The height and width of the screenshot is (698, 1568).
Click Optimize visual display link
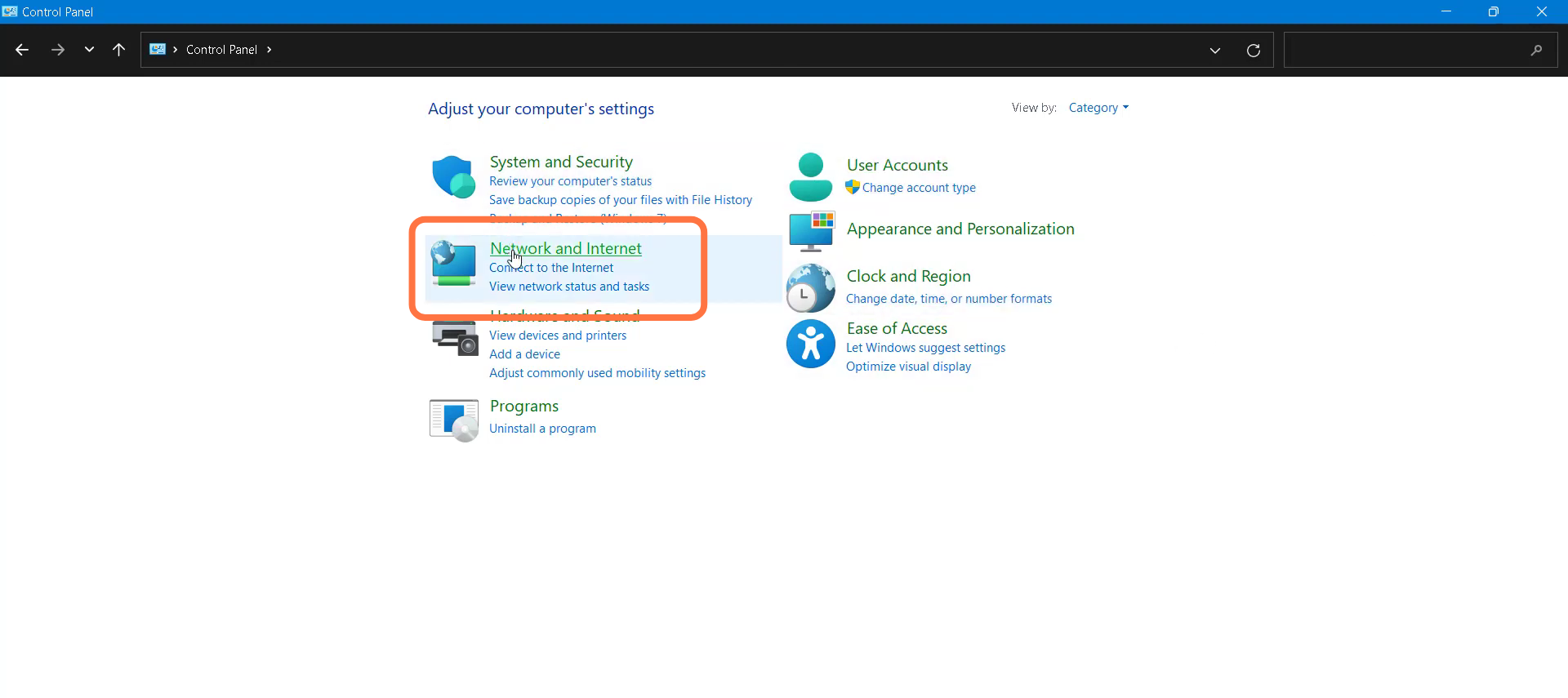(x=908, y=367)
